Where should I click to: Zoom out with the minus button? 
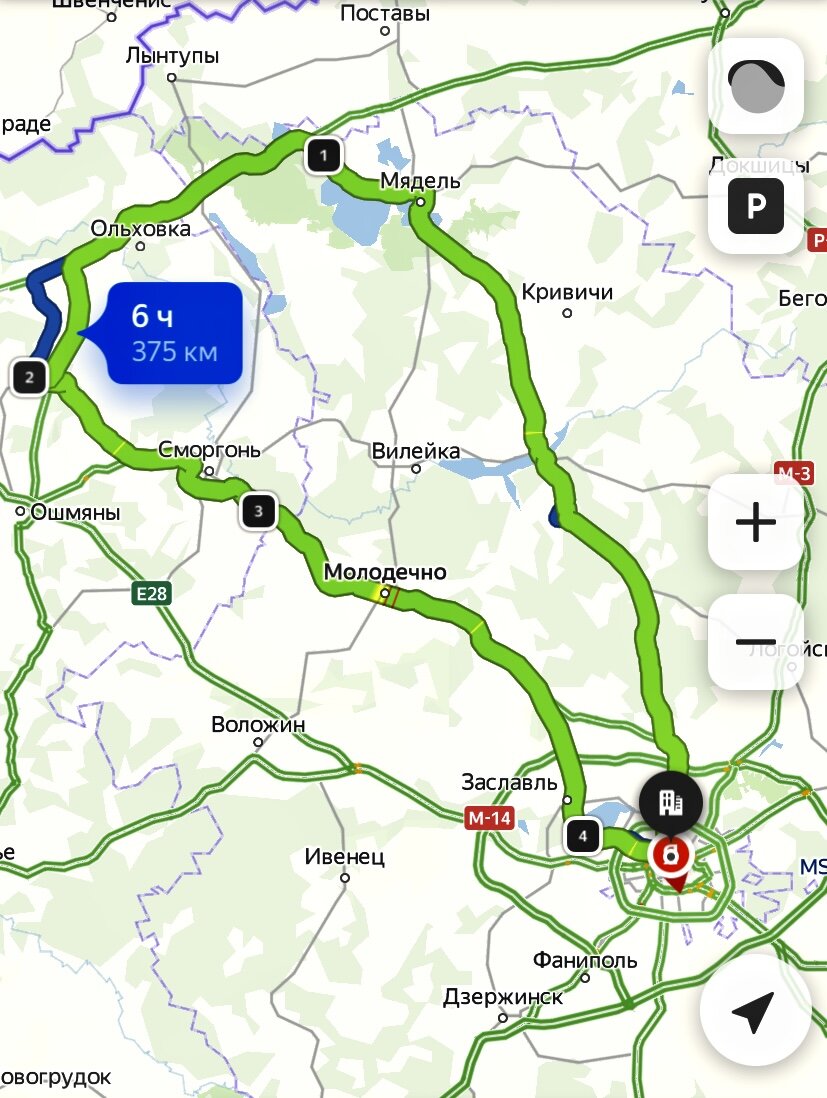756,641
